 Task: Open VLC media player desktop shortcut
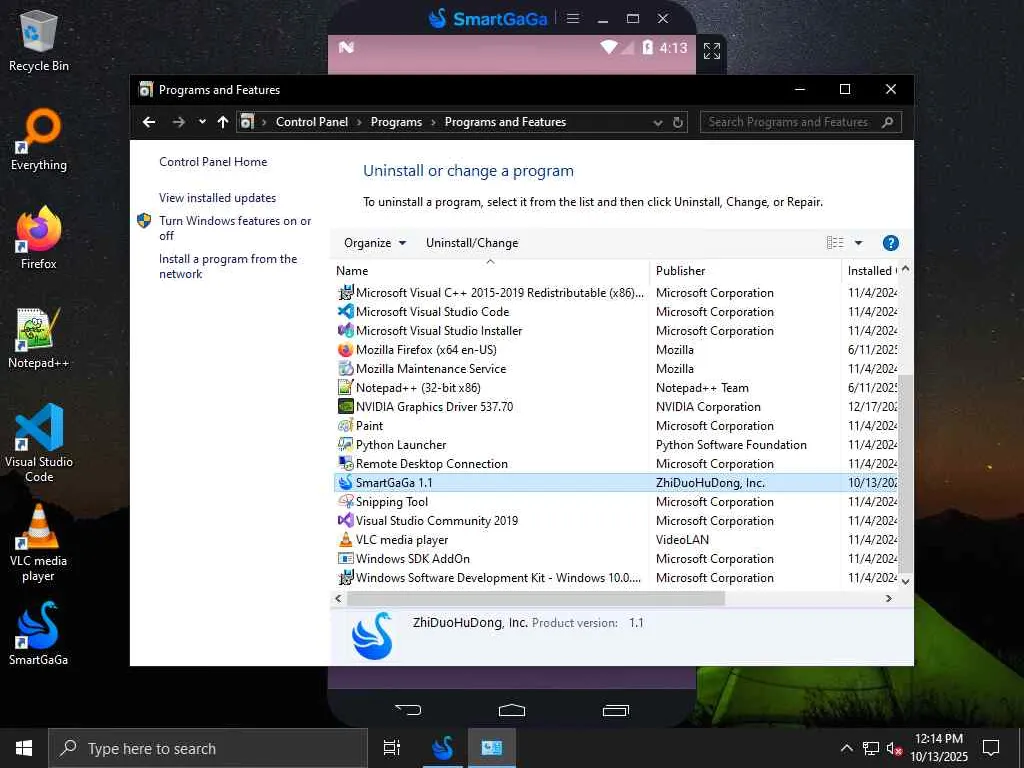(x=39, y=543)
